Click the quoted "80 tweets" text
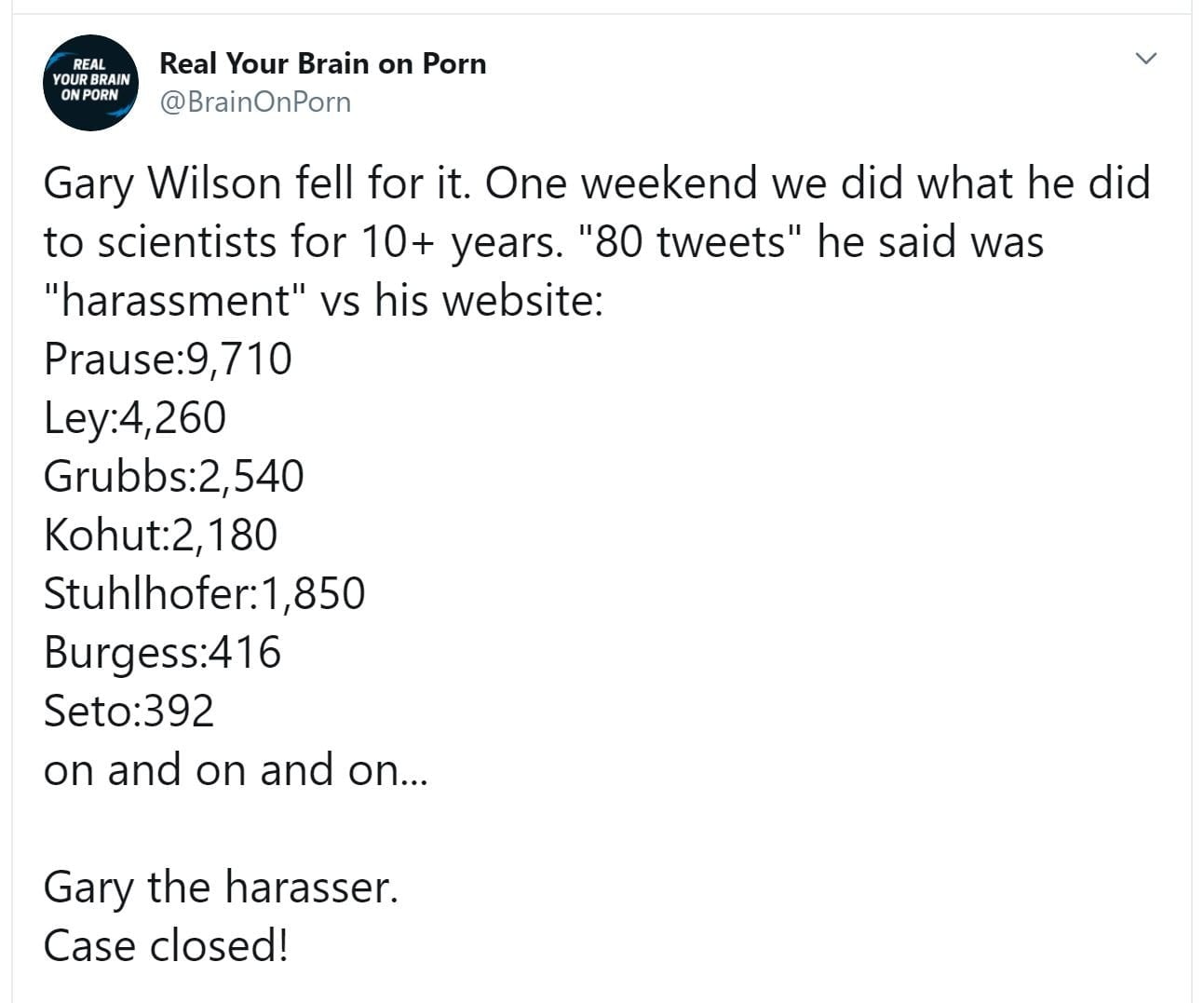This screenshot has height=1003, width=1204. [x=692, y=242]
